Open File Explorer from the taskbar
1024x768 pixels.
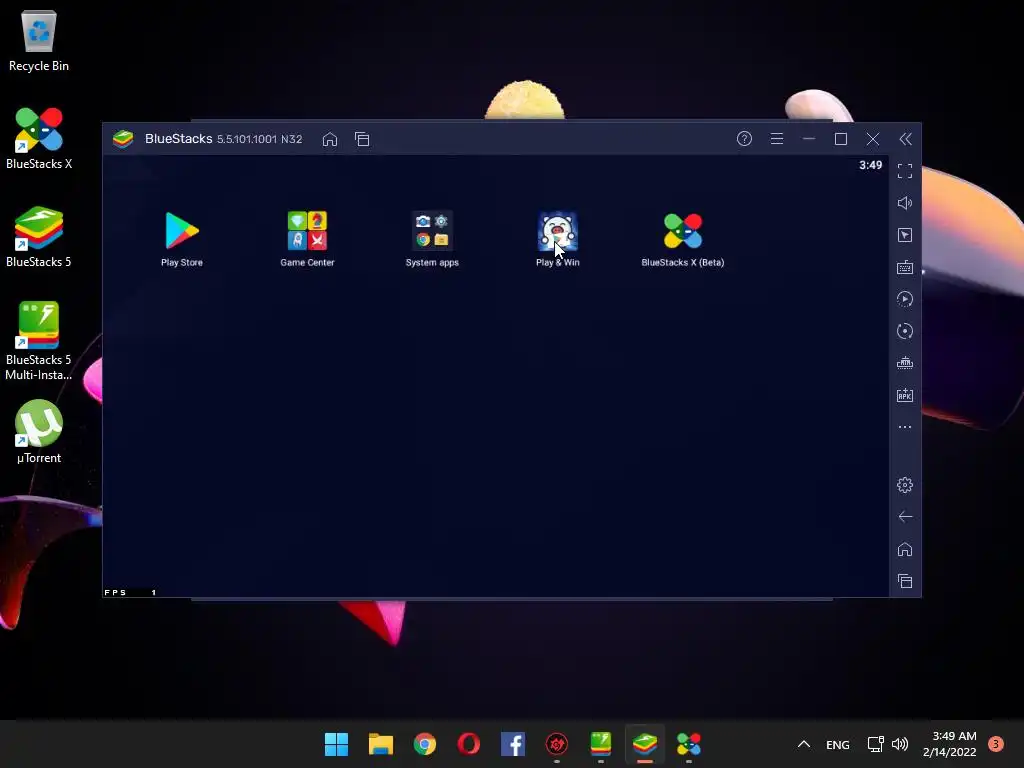[x=381, y=744]
